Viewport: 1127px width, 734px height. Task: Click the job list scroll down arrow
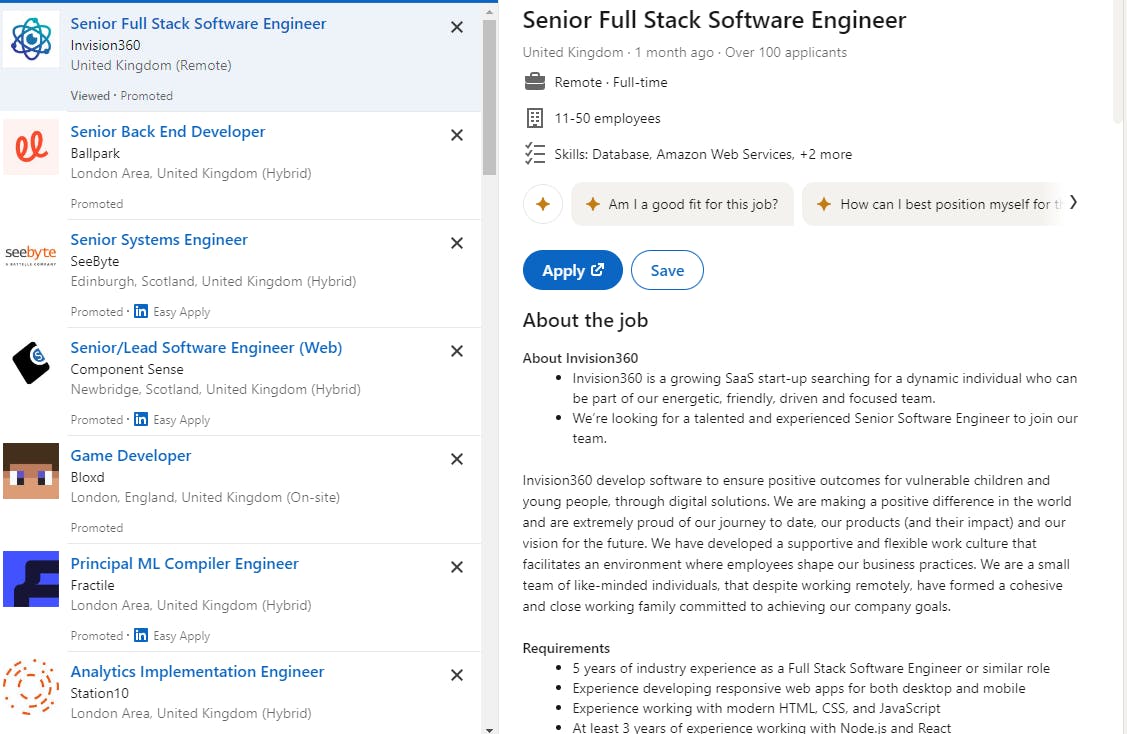[x=489, y=729]
